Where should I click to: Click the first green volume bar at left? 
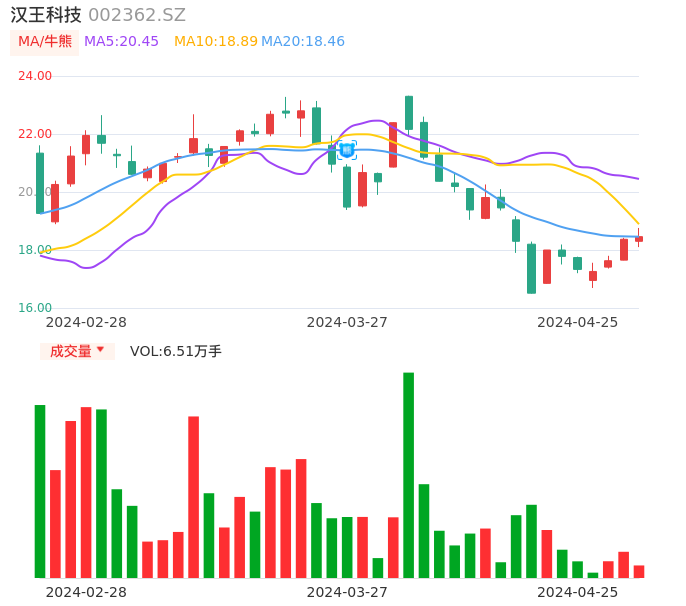click(x=40, y=491)
